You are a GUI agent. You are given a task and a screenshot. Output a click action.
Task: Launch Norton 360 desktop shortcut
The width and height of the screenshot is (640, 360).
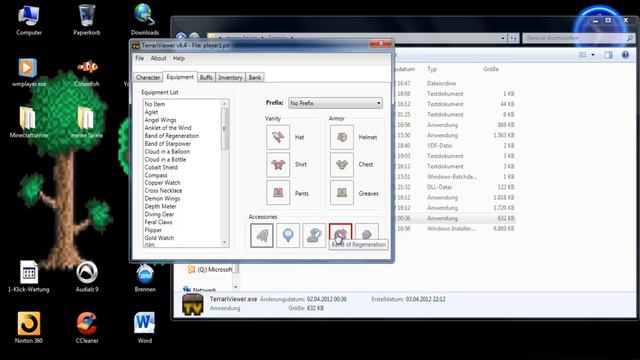point(29,327)
